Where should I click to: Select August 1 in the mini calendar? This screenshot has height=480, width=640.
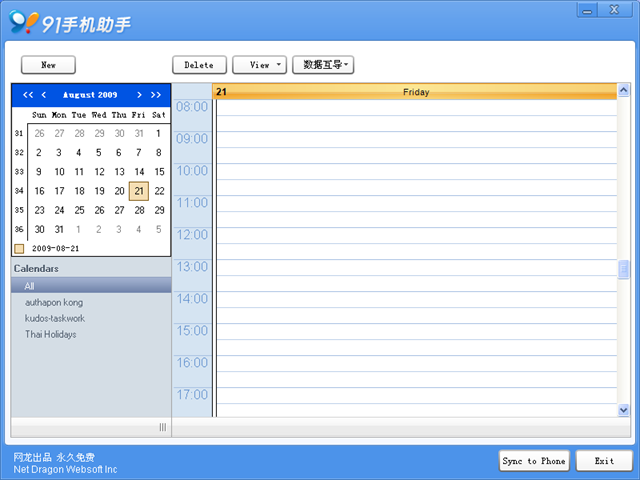click(x=158, y=133)
